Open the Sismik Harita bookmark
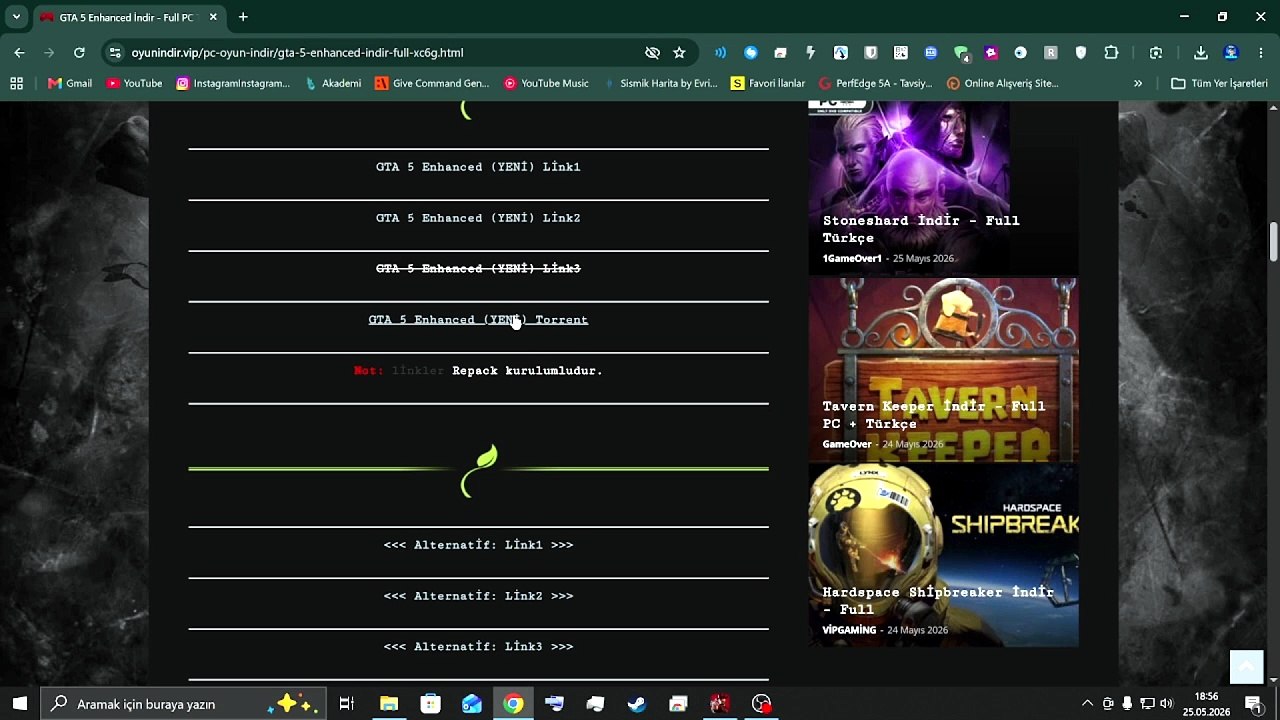The height and width of the screenshot is (720, 1280). click(660, 84)
